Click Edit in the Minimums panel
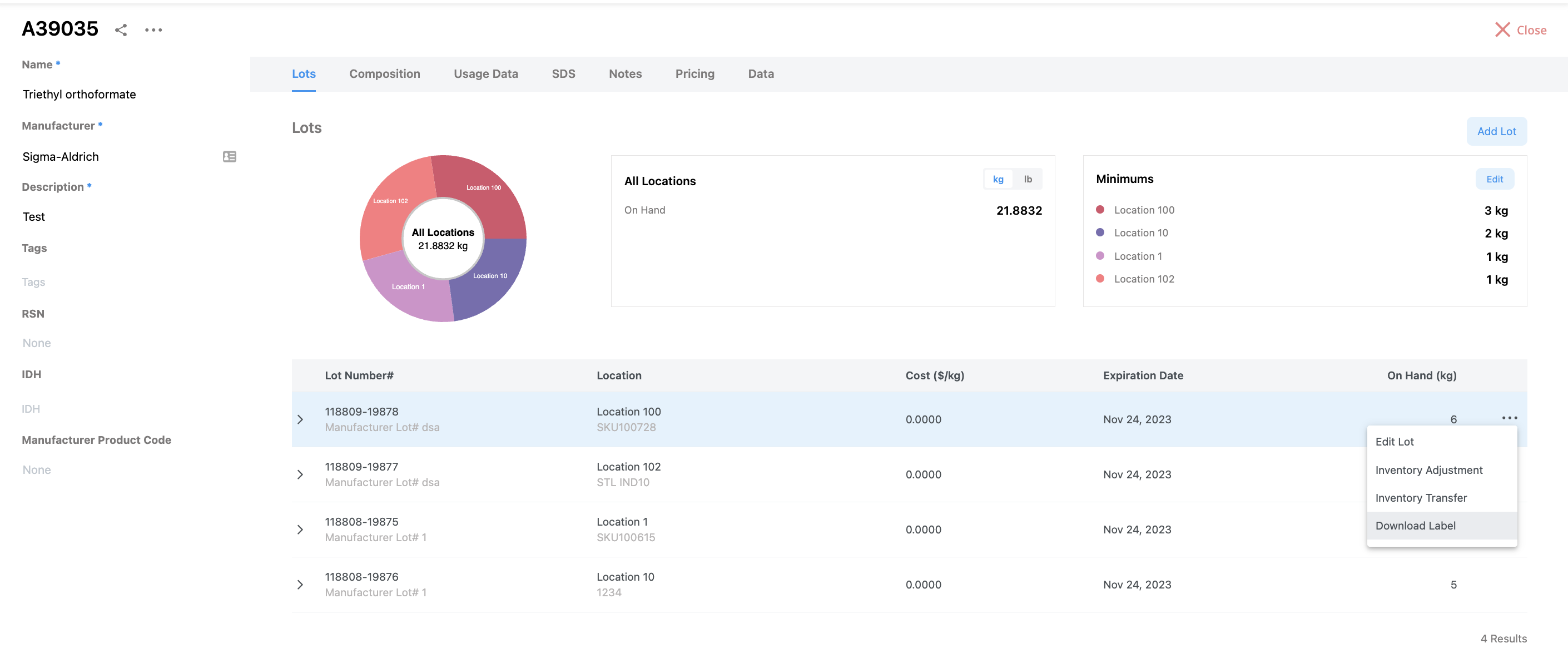Viewport: 1568px width, 653px height. coord(1493,179)
